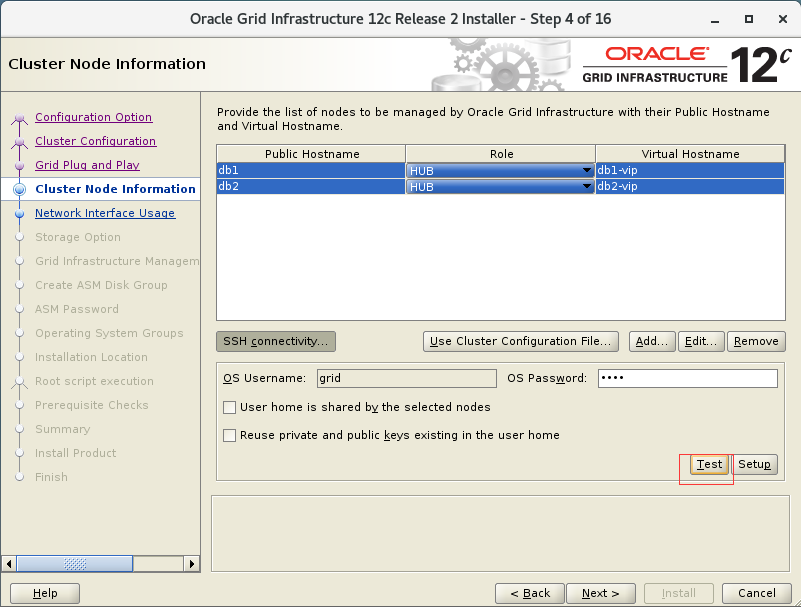Screen dimensions: 801x607
Task: Select Cluster Node Information step
Action: click(x=115, y=189)
